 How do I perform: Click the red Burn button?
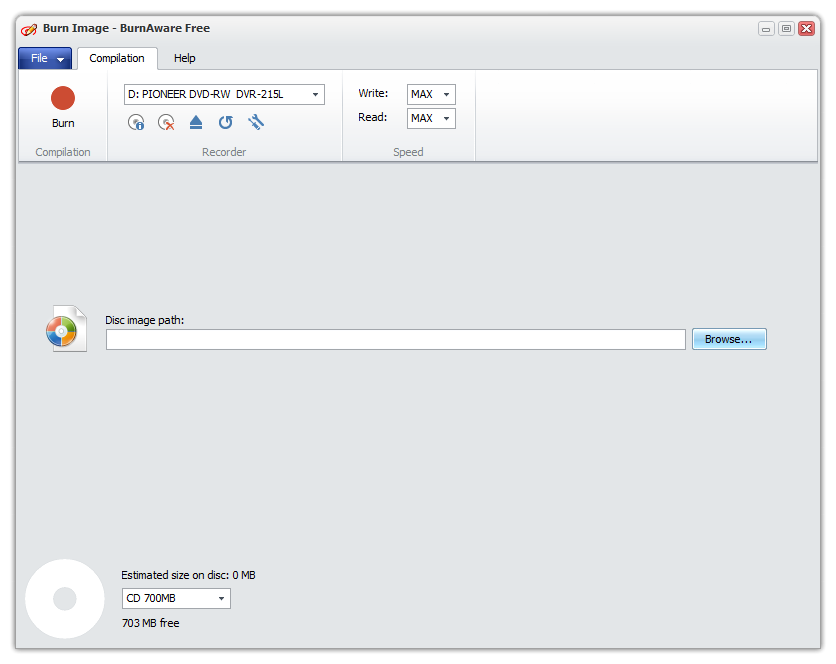63,107
